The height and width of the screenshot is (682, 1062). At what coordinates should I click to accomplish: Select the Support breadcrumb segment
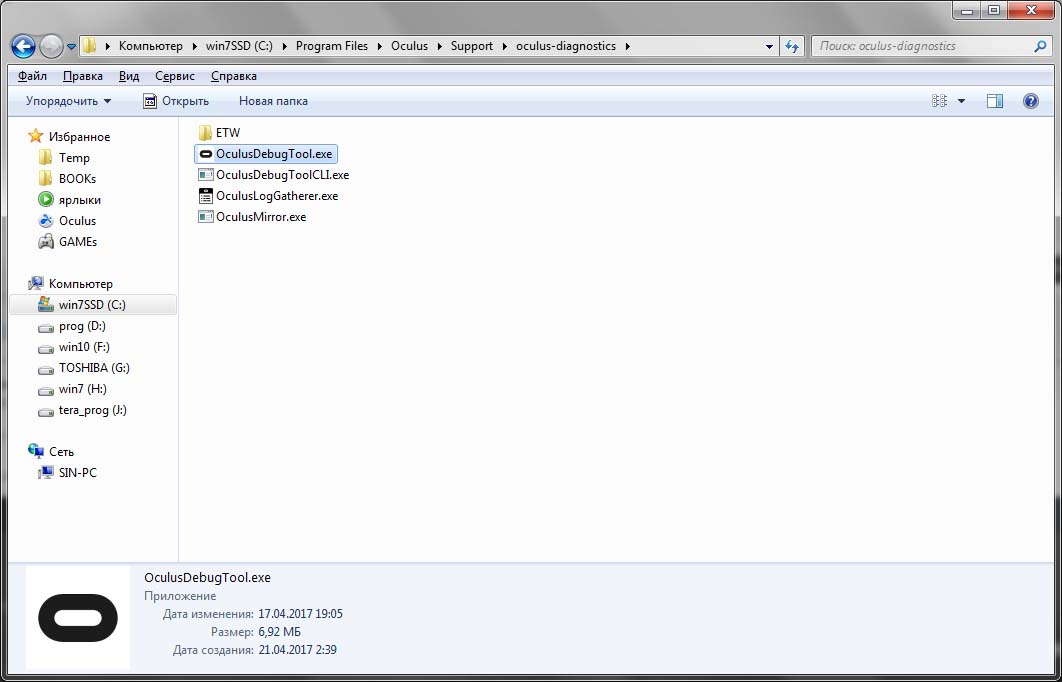(472, 46)
